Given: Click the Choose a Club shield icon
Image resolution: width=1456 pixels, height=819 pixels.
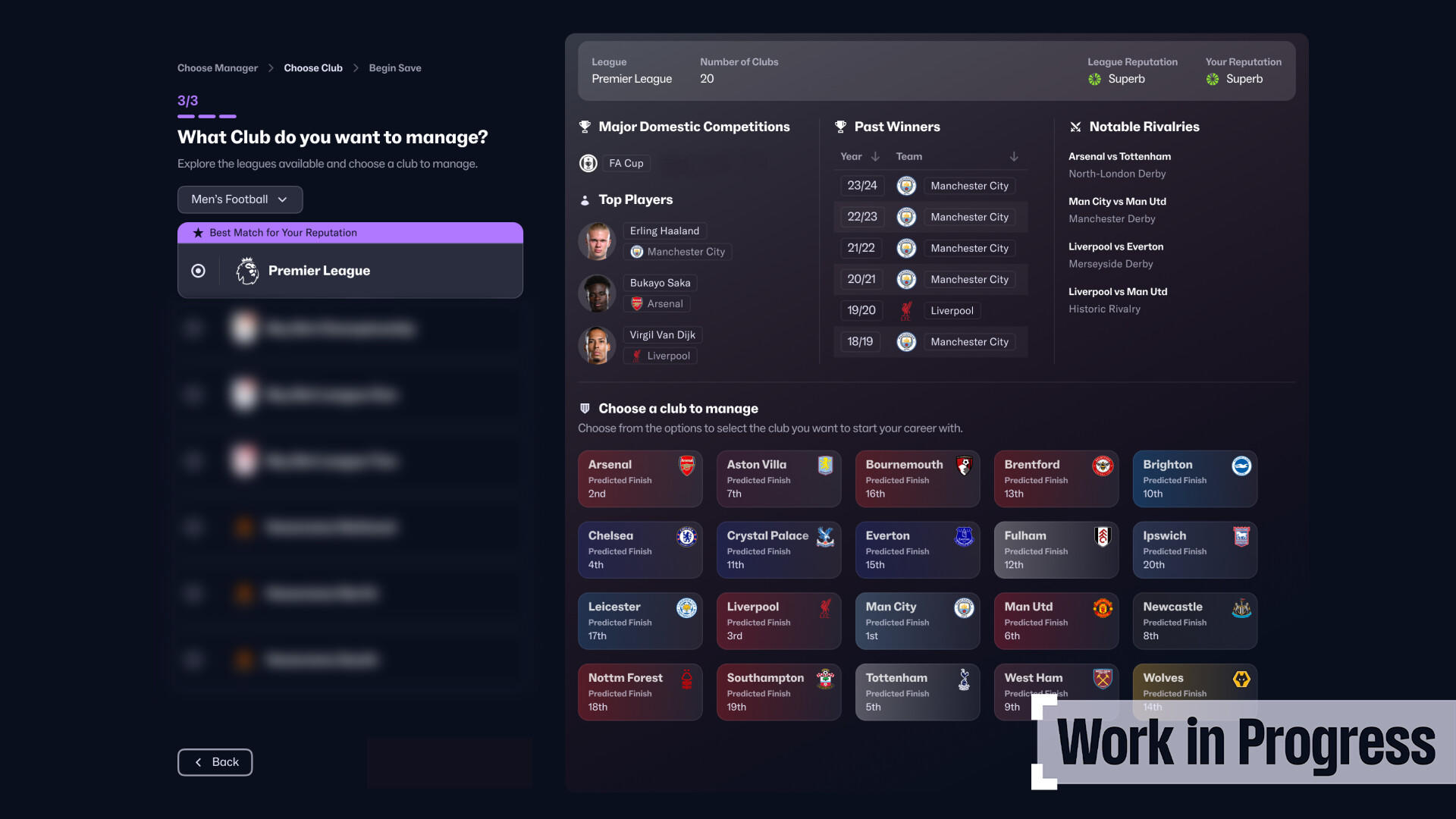Looking at the screenshot, I should pos(584,408).
